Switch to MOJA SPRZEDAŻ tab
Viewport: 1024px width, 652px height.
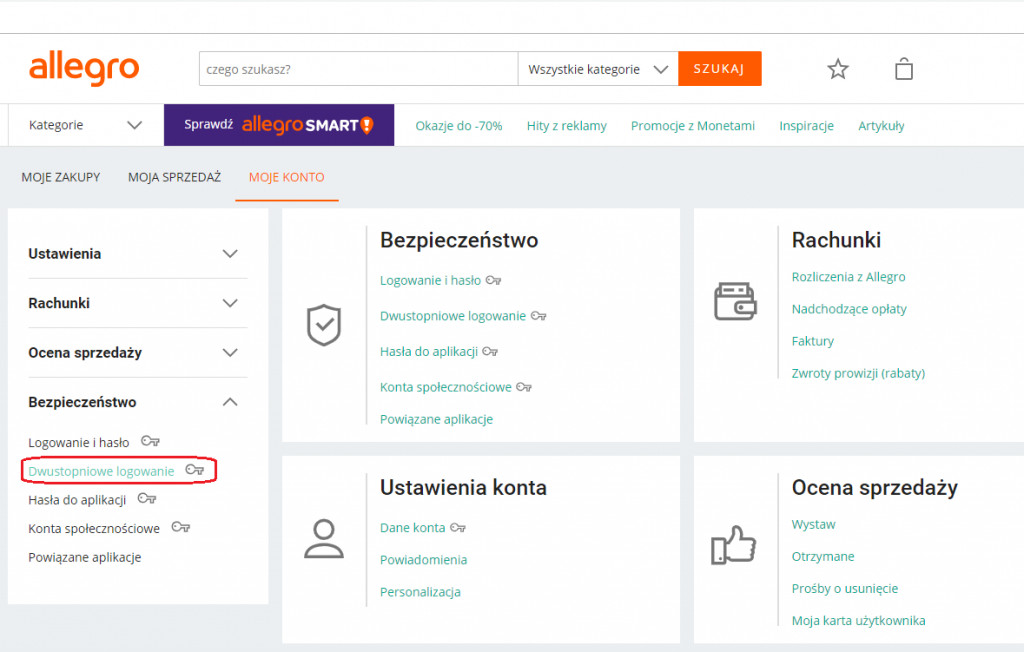click(x=174, y=177)
